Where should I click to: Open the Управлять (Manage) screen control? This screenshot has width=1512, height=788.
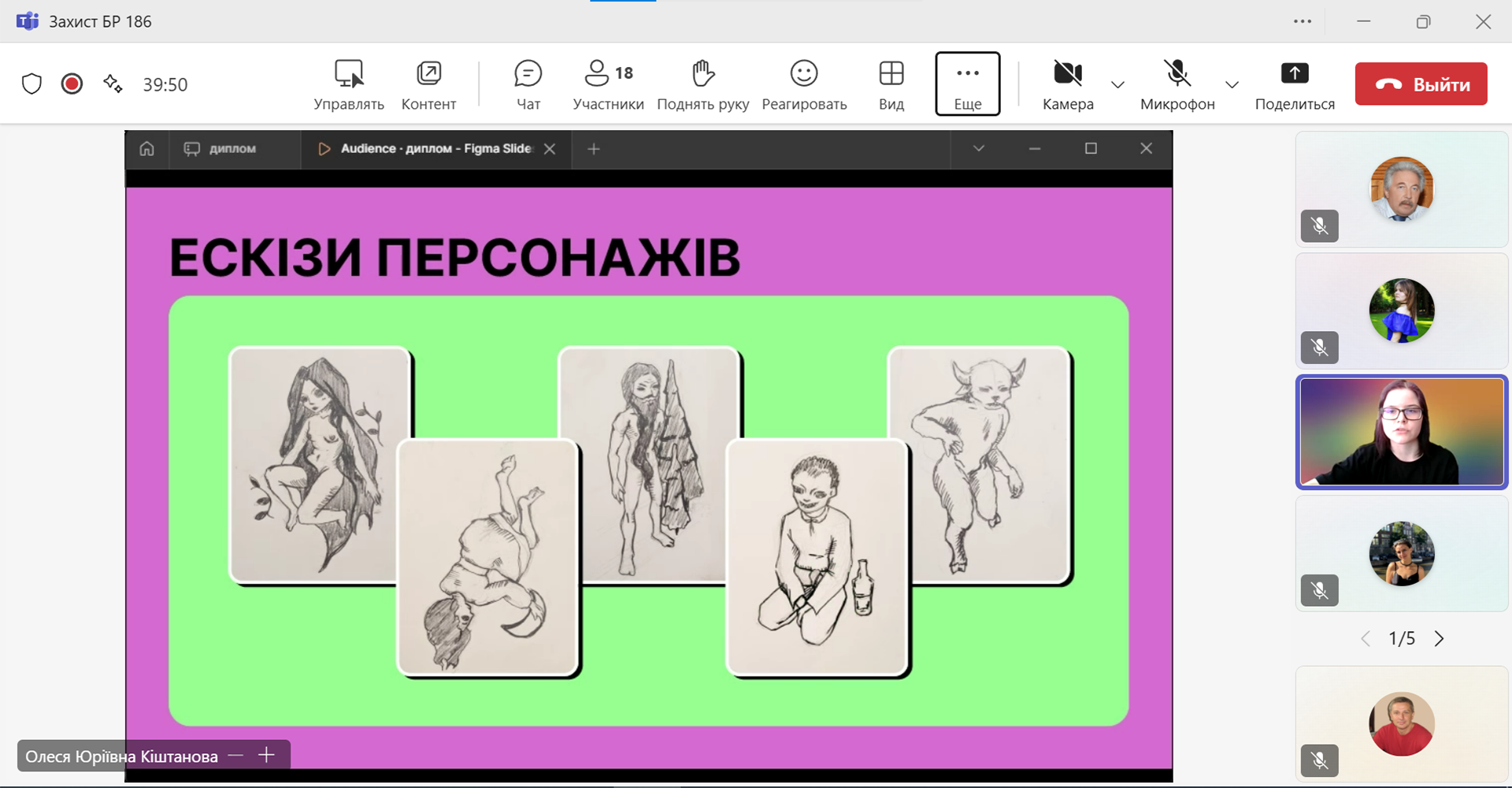click(348, 84)
